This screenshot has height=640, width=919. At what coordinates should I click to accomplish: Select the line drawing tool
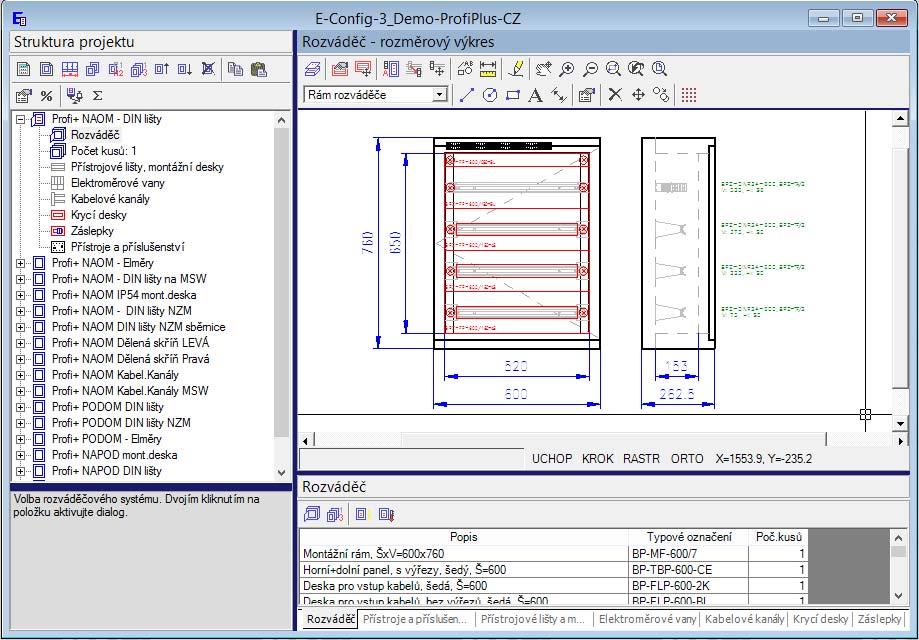[467, 95]
